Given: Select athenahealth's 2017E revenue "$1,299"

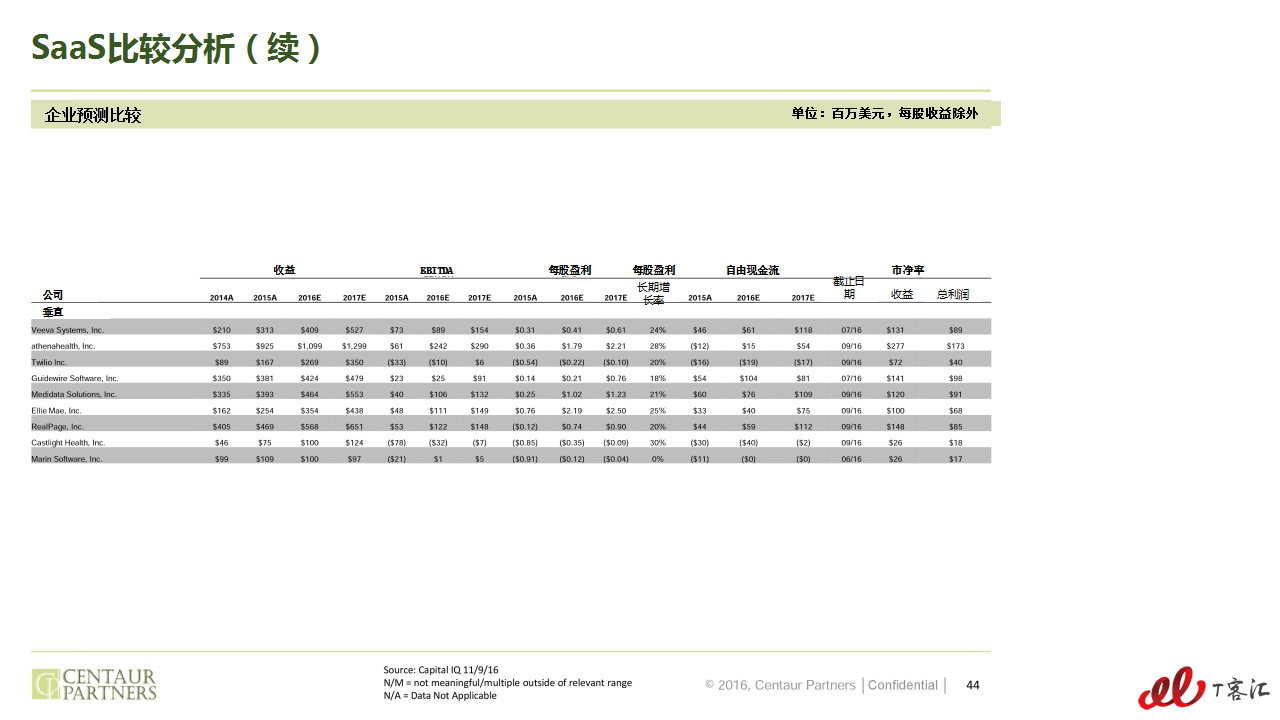Looking at the screenshot, I should pos(354,346).
